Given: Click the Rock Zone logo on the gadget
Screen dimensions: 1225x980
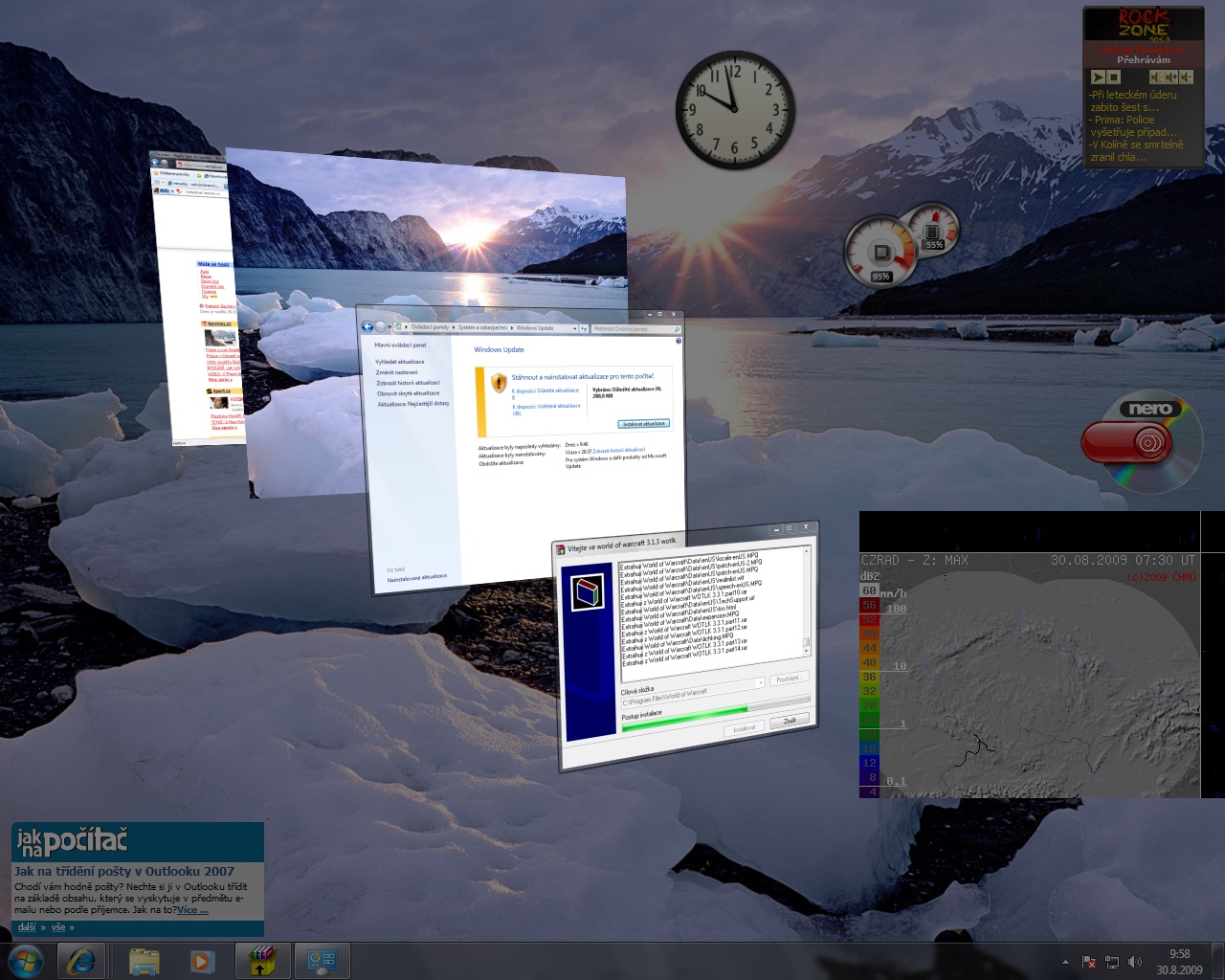Looking at the screenshot, I should tap(1144, 23).
